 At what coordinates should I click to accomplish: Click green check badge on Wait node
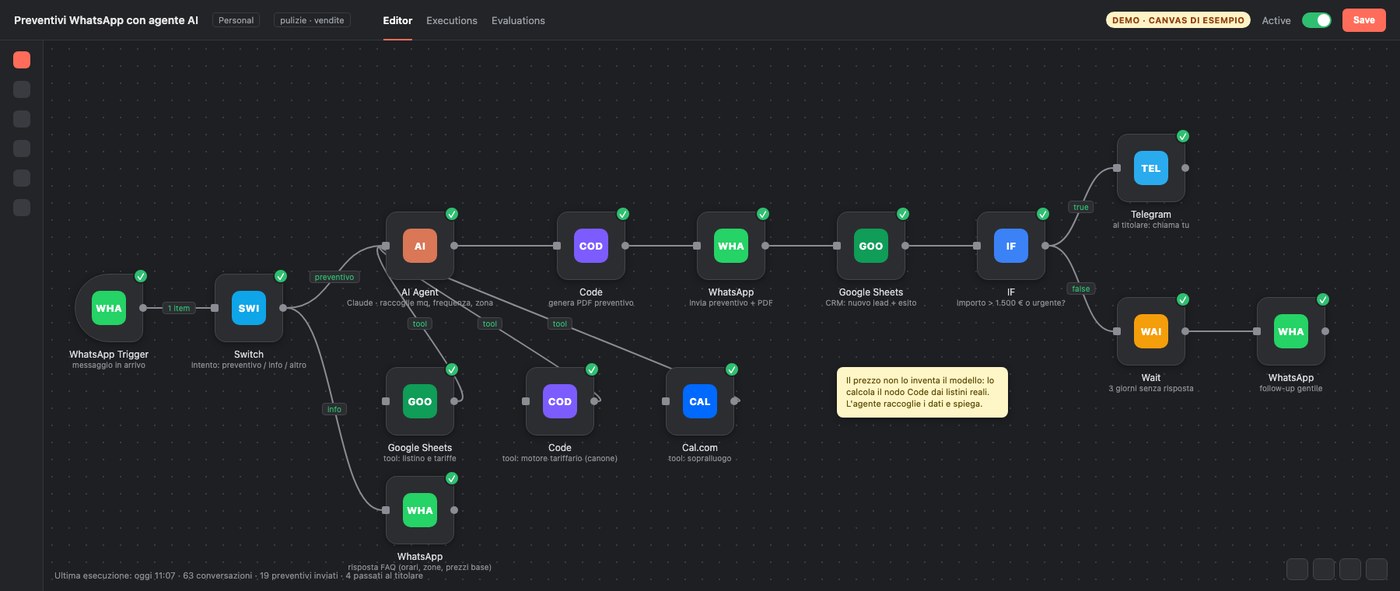click(x=1183, y=299)
